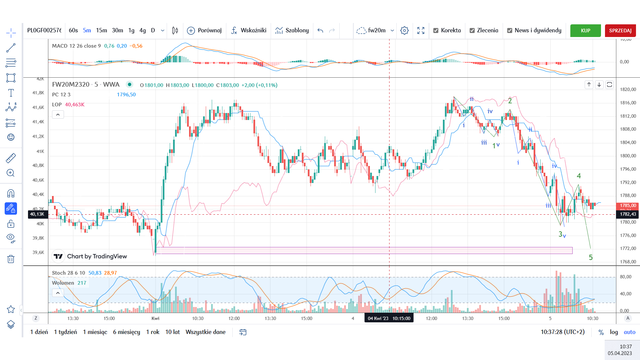Show Wszystkie dane full range
Viewport: 640px width, 360px height.
point(205,332)
